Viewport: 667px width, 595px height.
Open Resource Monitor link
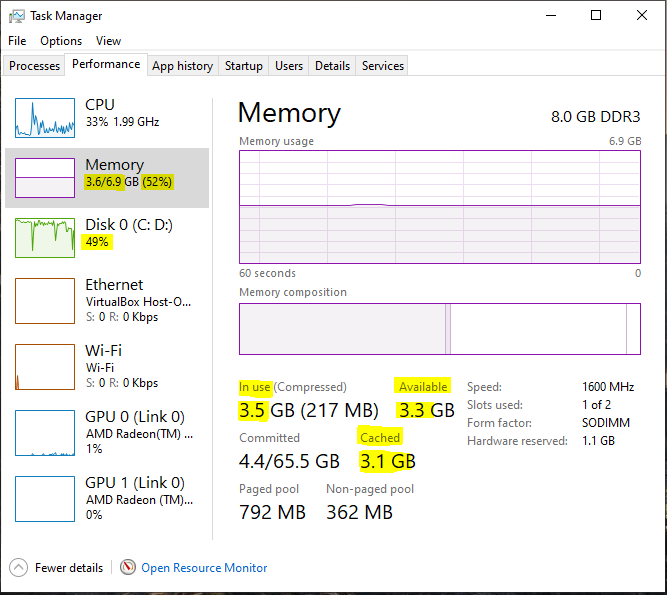(204, 568)
